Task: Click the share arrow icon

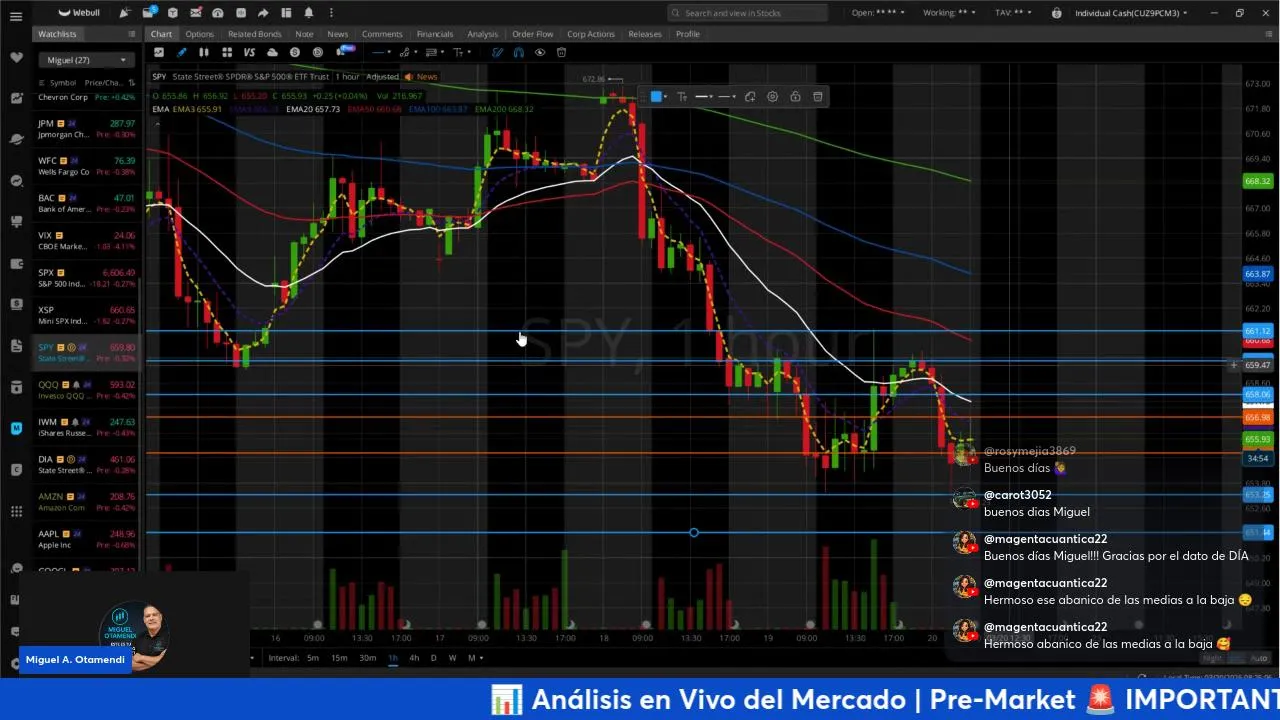Action: (263, 13)
